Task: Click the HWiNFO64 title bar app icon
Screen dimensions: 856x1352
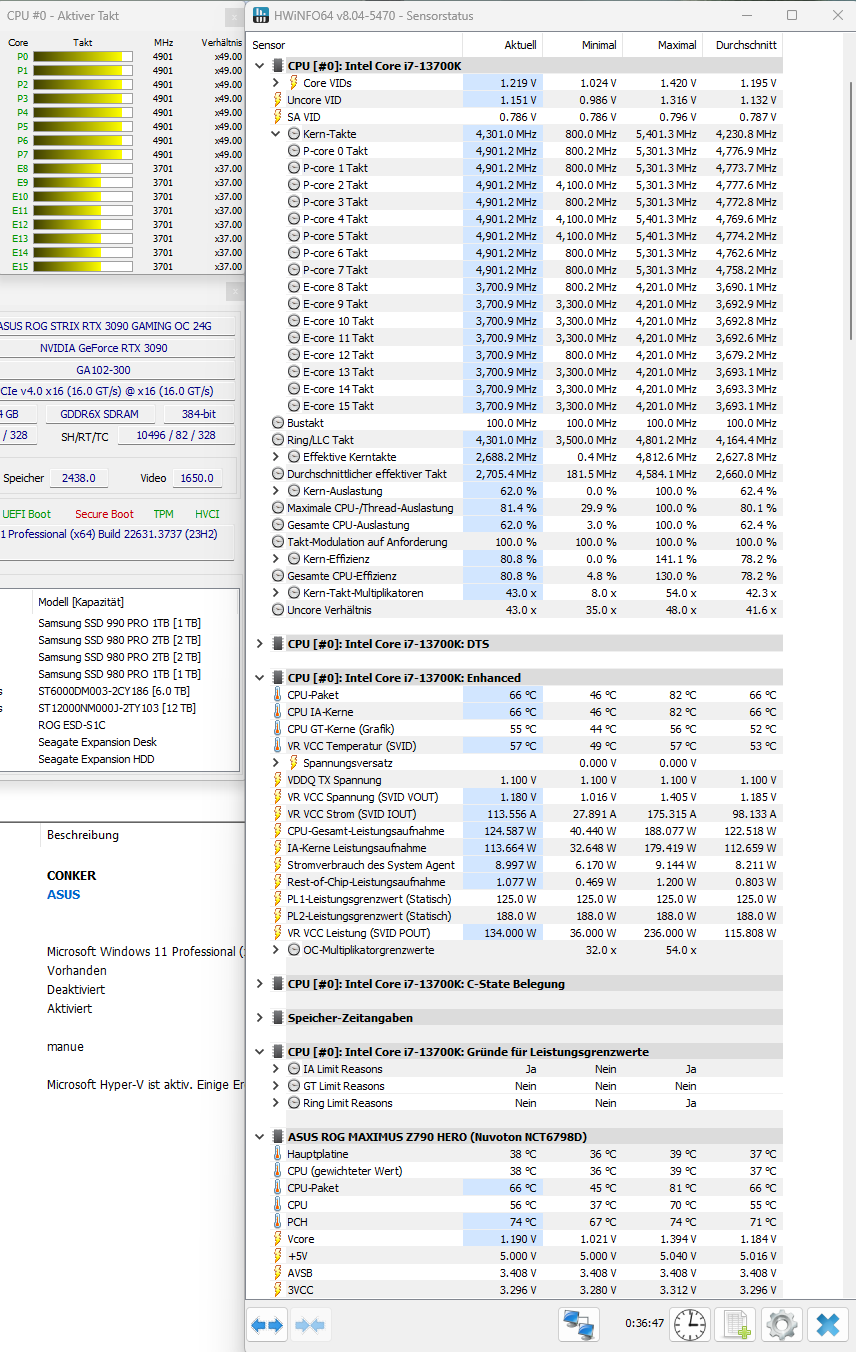Action: click(262, 16)
